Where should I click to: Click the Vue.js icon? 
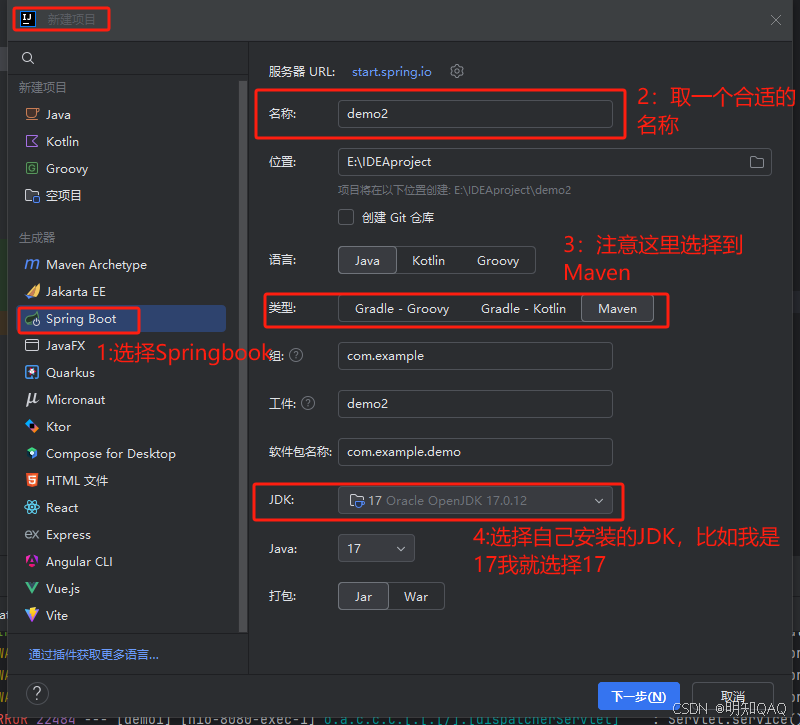coord(32,588)
